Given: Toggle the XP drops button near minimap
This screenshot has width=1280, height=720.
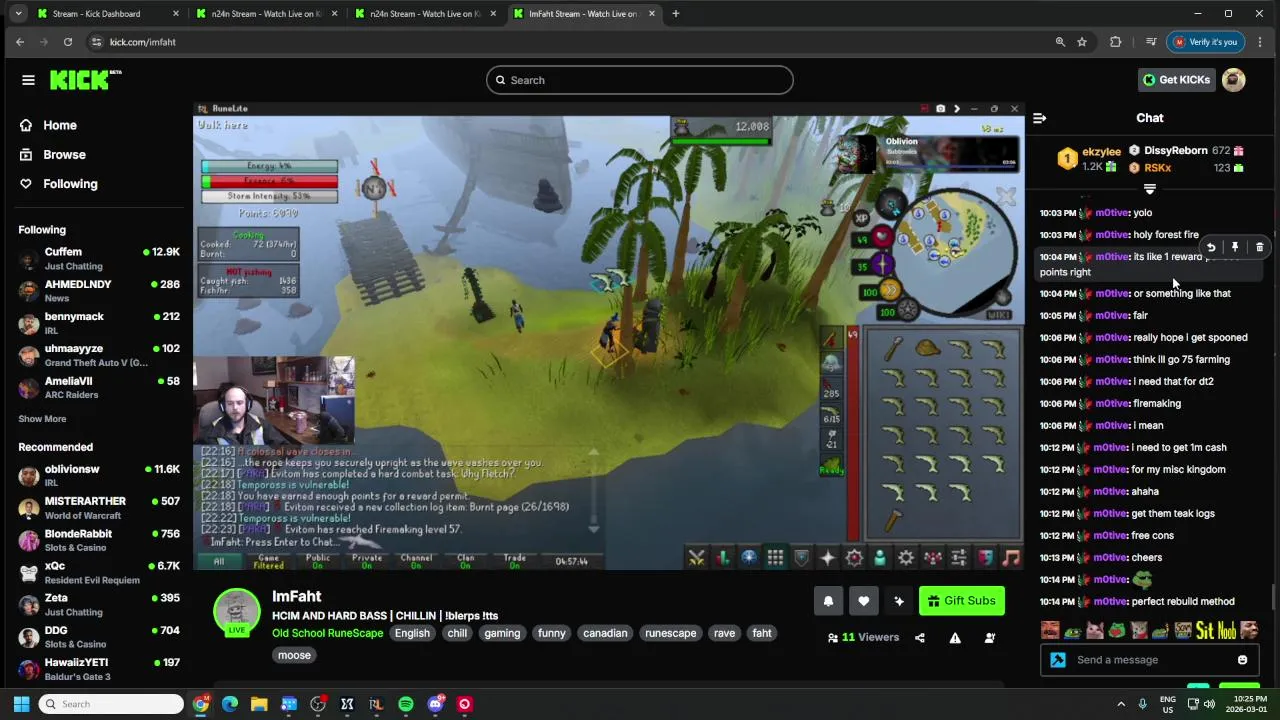Looking at the screenshot, I should [x=862, y=217].
